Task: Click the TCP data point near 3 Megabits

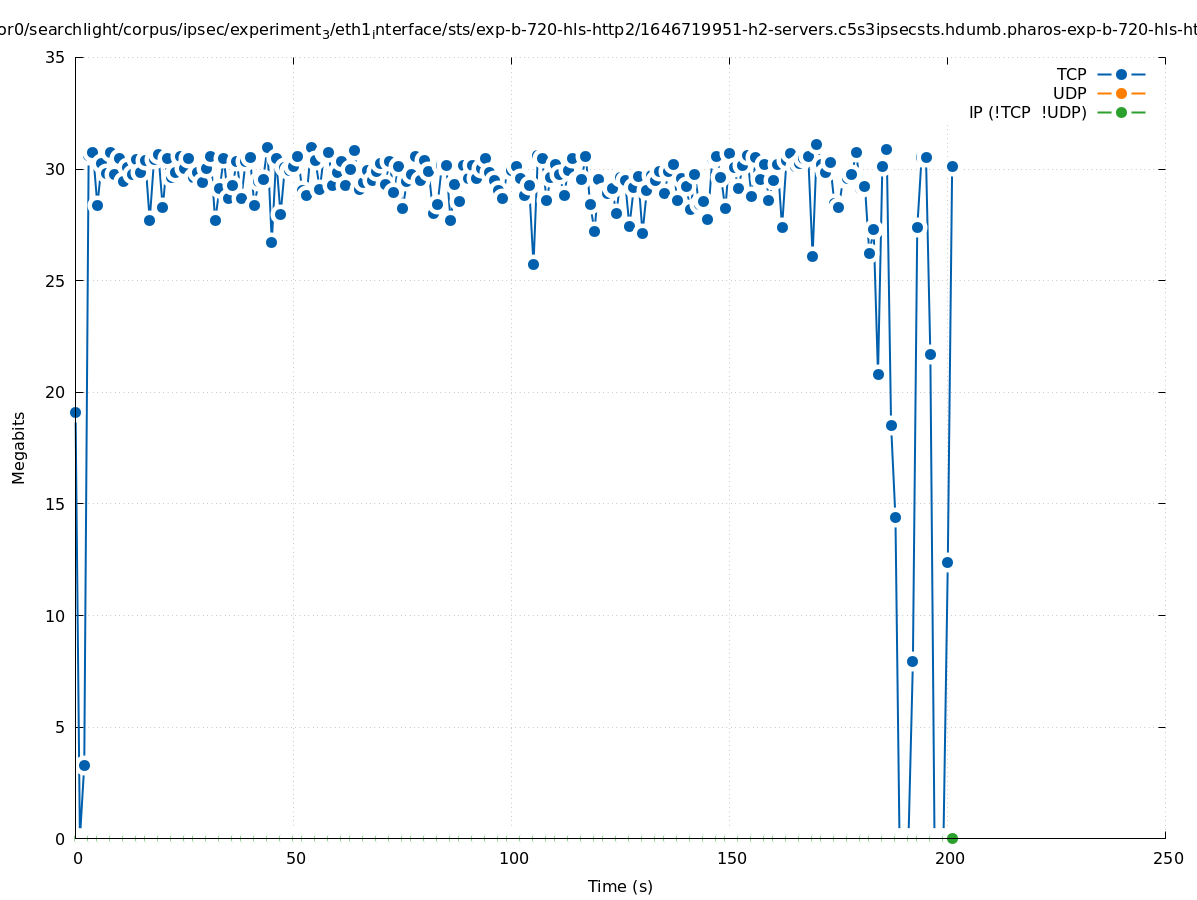Action: click(84, 765)
